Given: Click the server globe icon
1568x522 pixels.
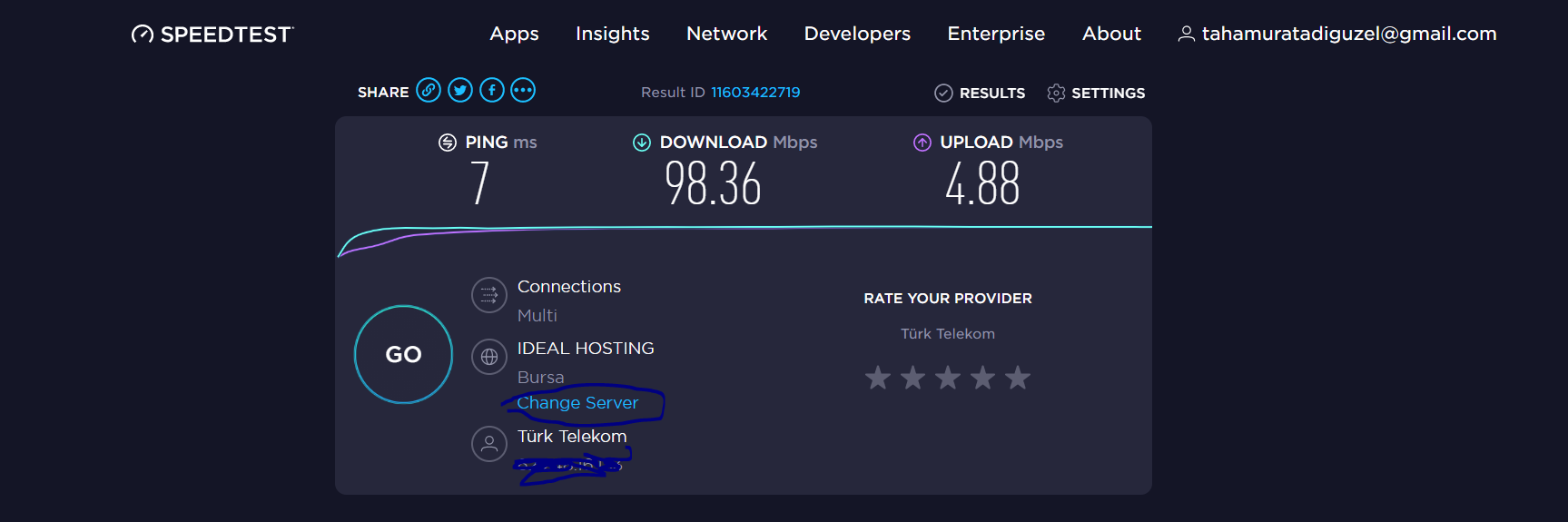Looking at the screenshot, I should click(489, 357).
